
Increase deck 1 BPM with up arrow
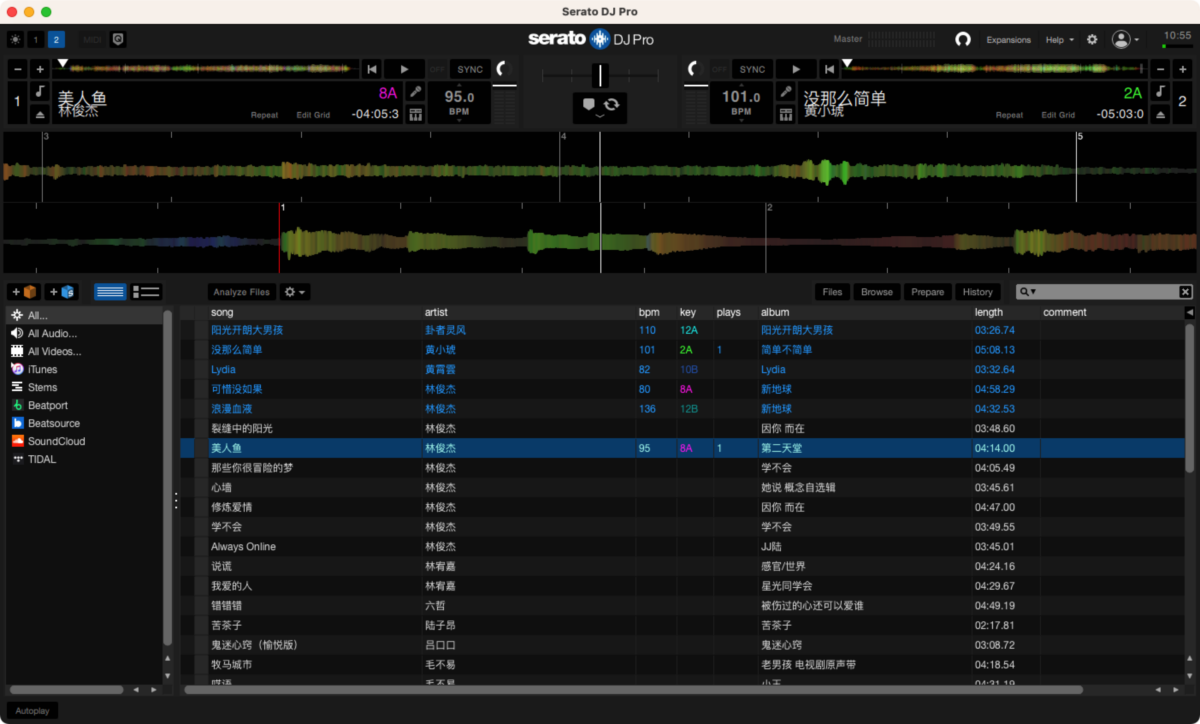coord(460,85)
